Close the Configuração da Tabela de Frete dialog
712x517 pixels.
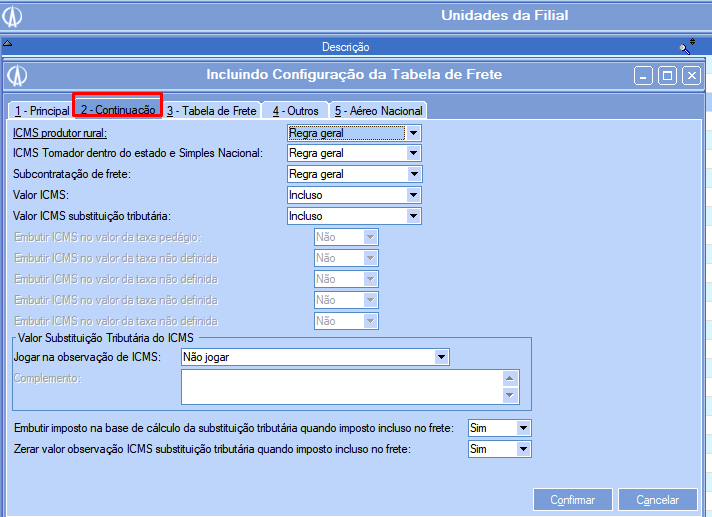(690, 75)
